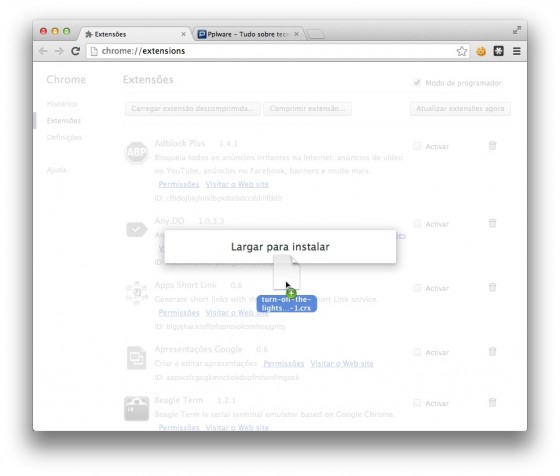
Task: Open the cookie extension icon in toolbar
Action: tap(481, 51)
